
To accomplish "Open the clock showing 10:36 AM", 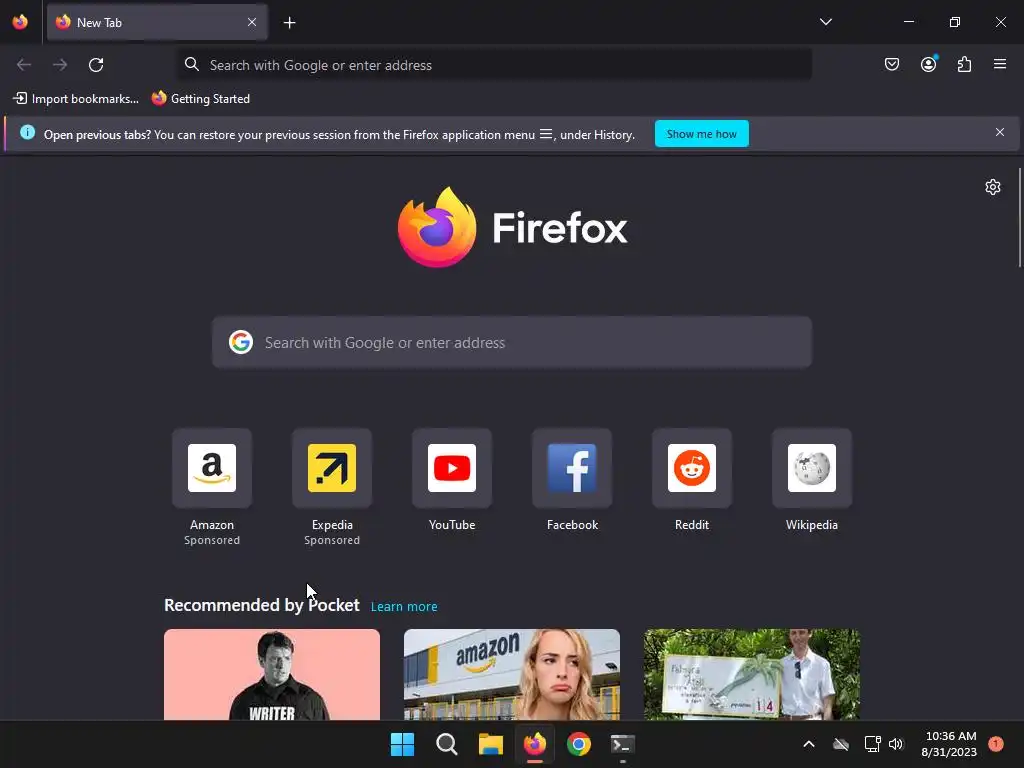I will (x=949, y=744).
